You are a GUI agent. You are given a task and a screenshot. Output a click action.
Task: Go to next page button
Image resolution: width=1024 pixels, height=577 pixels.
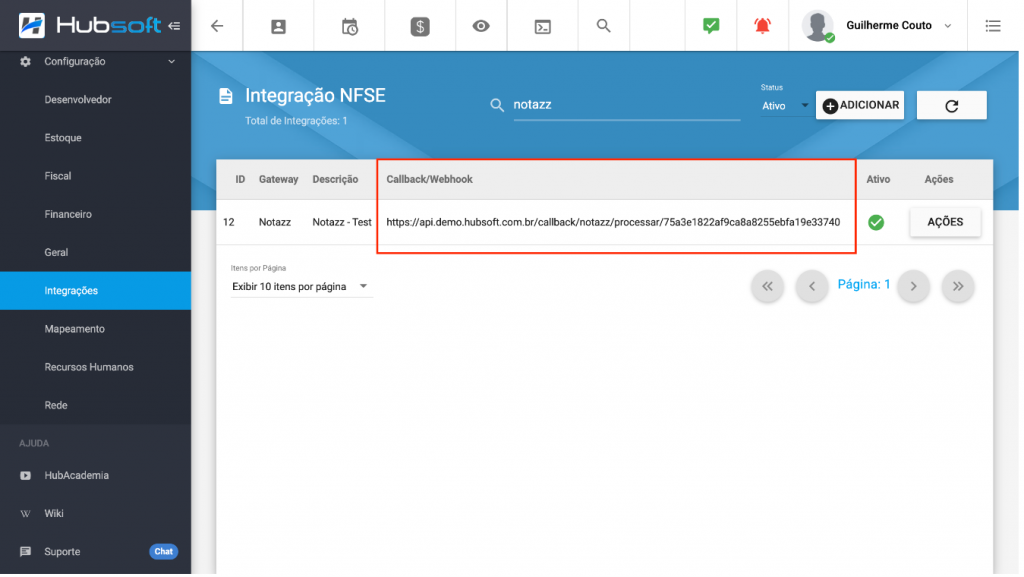tap(914, 286)
